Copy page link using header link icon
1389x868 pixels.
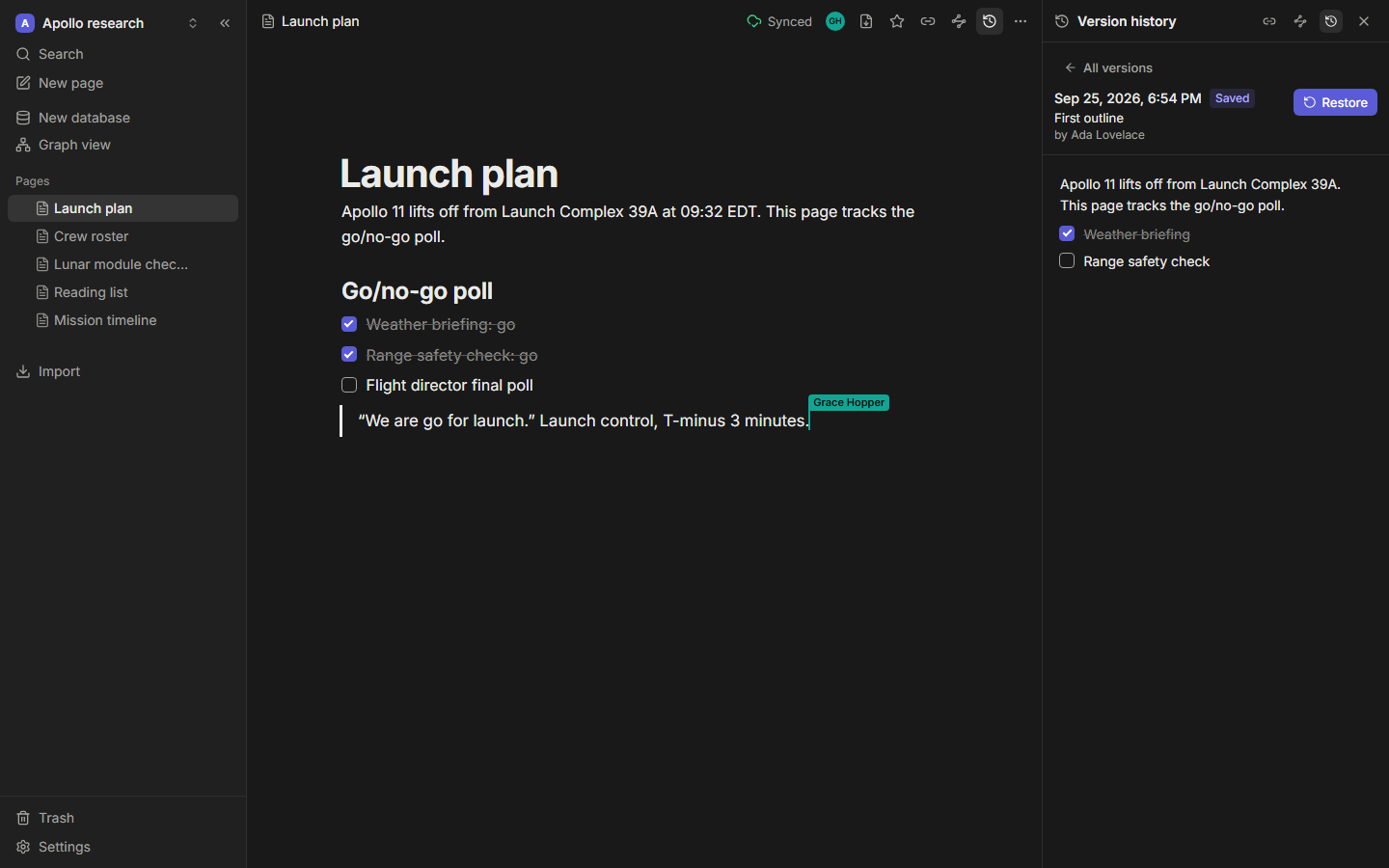(928, 21)
